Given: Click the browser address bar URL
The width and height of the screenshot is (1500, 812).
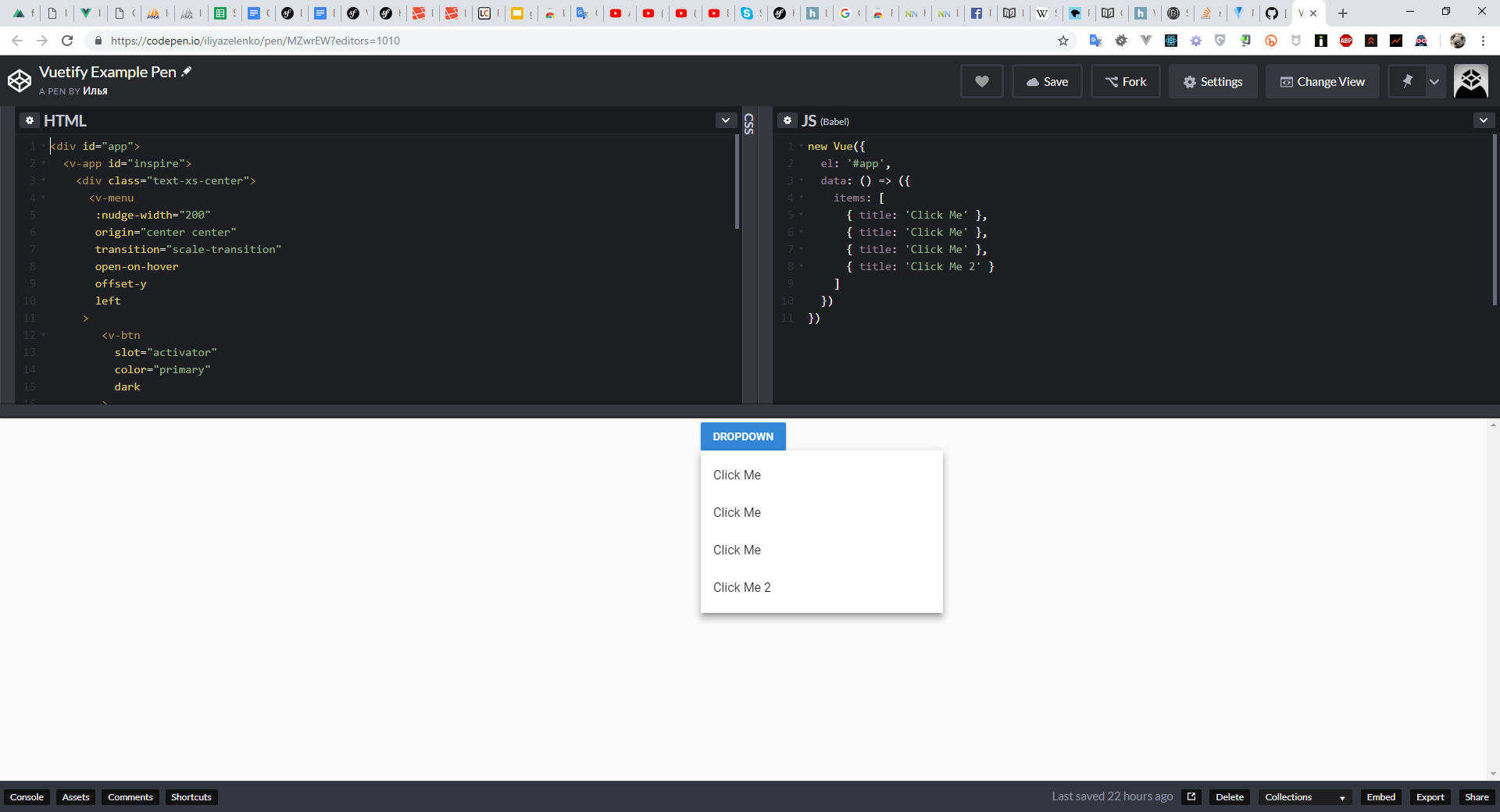Looking at the screenshot, I should click(255, 41).
